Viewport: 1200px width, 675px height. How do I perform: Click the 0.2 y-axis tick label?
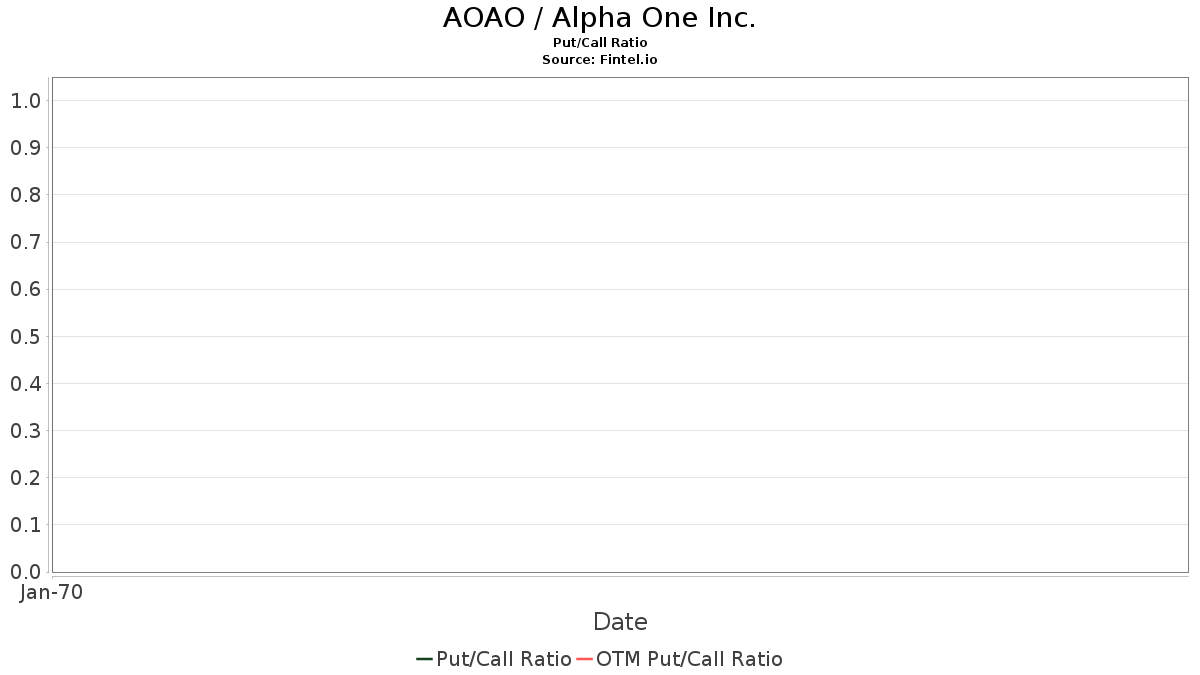coord(25,478)
